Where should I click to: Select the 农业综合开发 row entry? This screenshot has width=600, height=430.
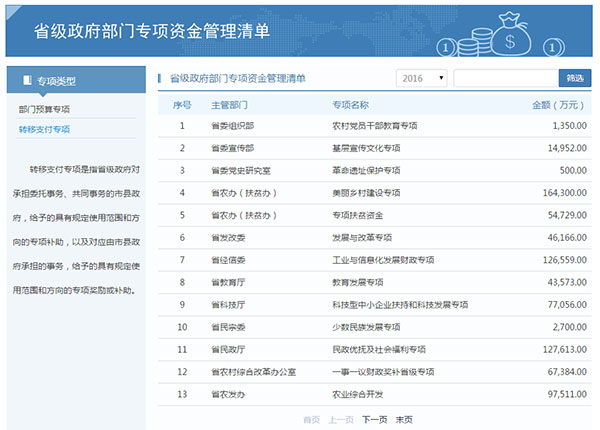pyautogui.click(x=358, y=393)
